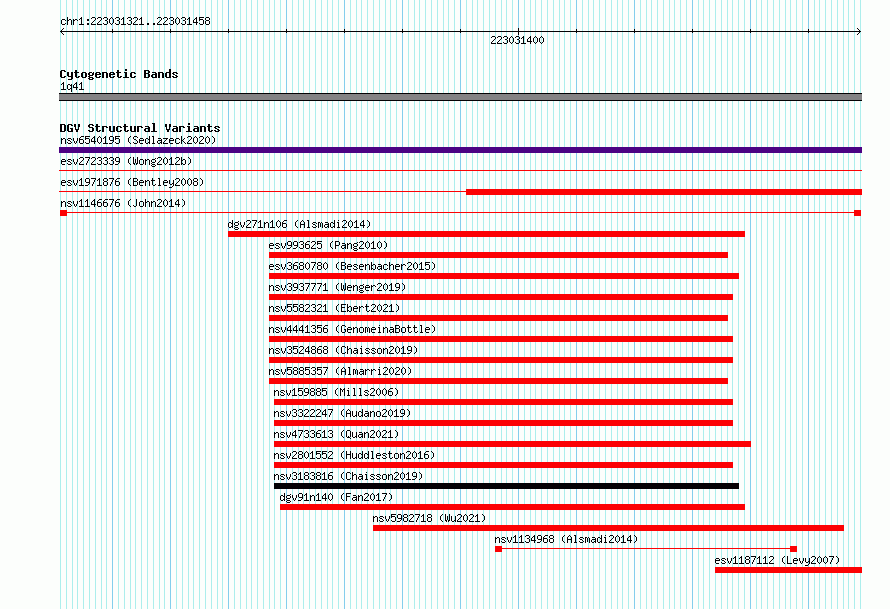Click the red esv993625 variant bar

(498, 255)
